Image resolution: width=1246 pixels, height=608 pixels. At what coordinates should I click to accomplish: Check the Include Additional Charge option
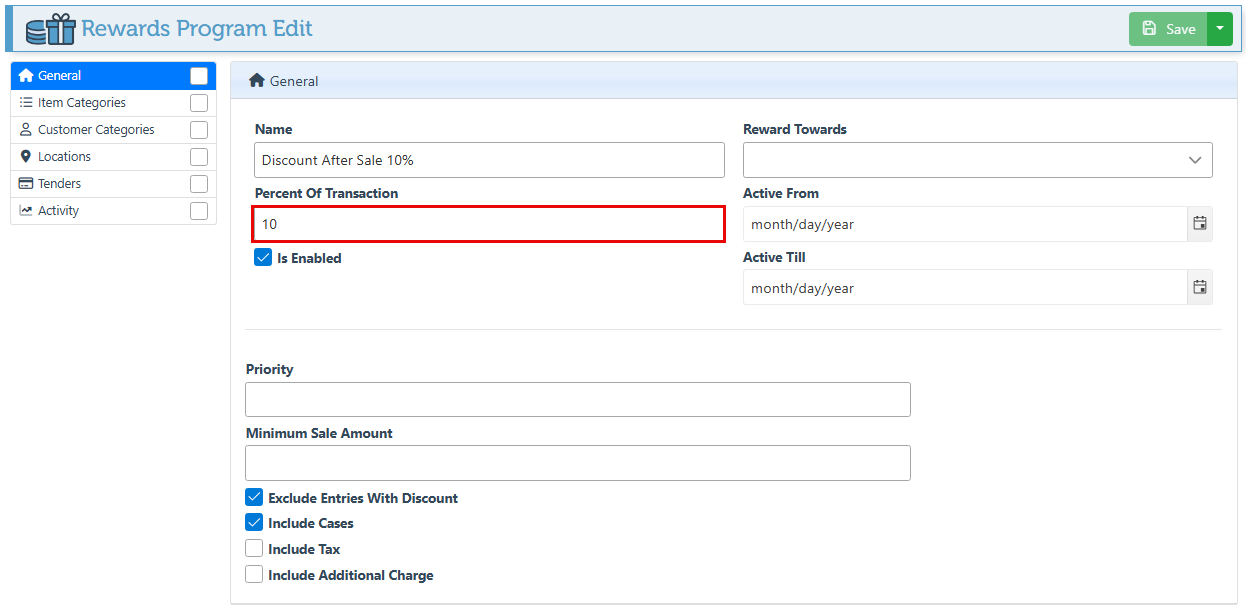click(x=254, y=575)
